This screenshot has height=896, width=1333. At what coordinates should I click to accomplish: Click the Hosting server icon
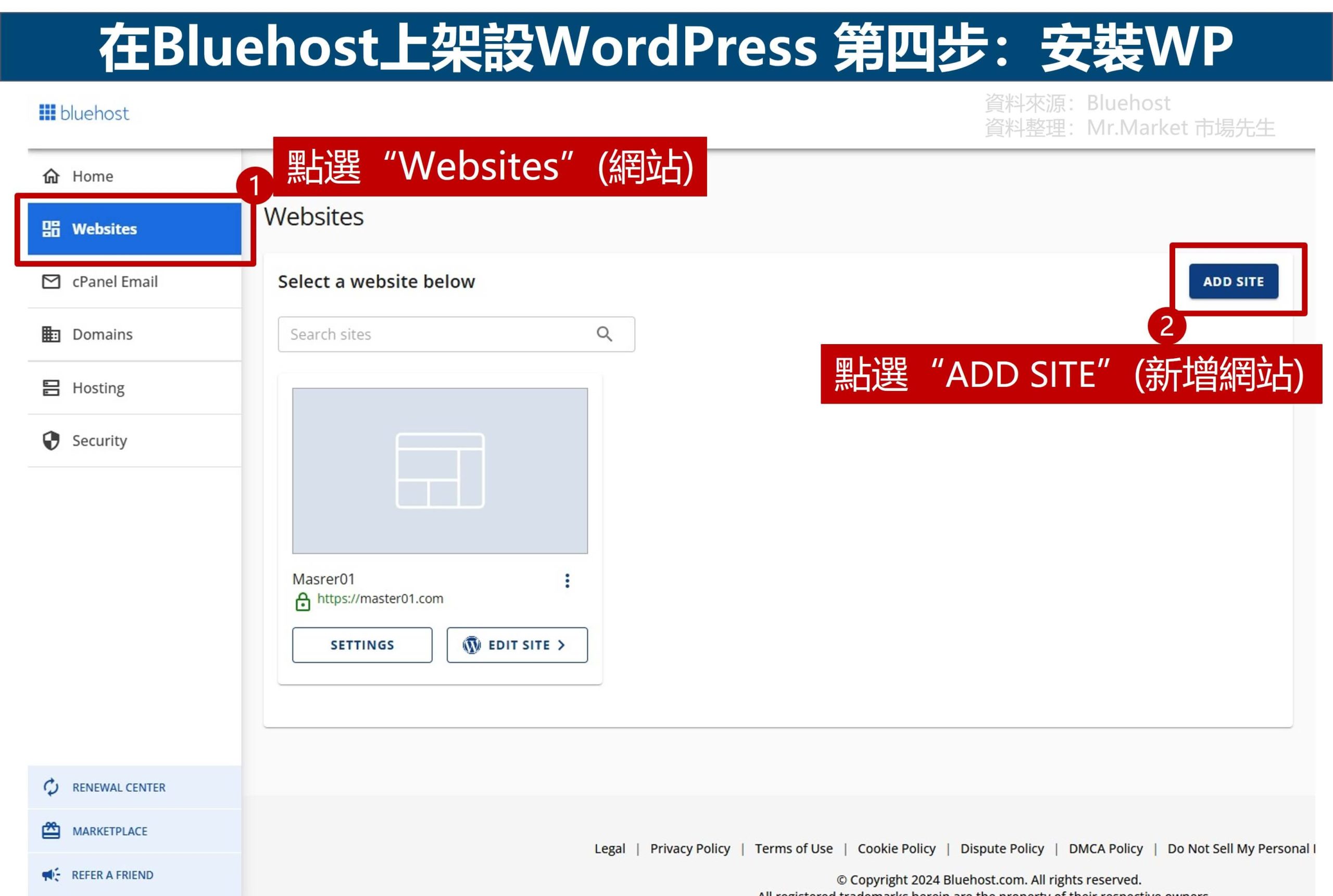coord(51,388)
